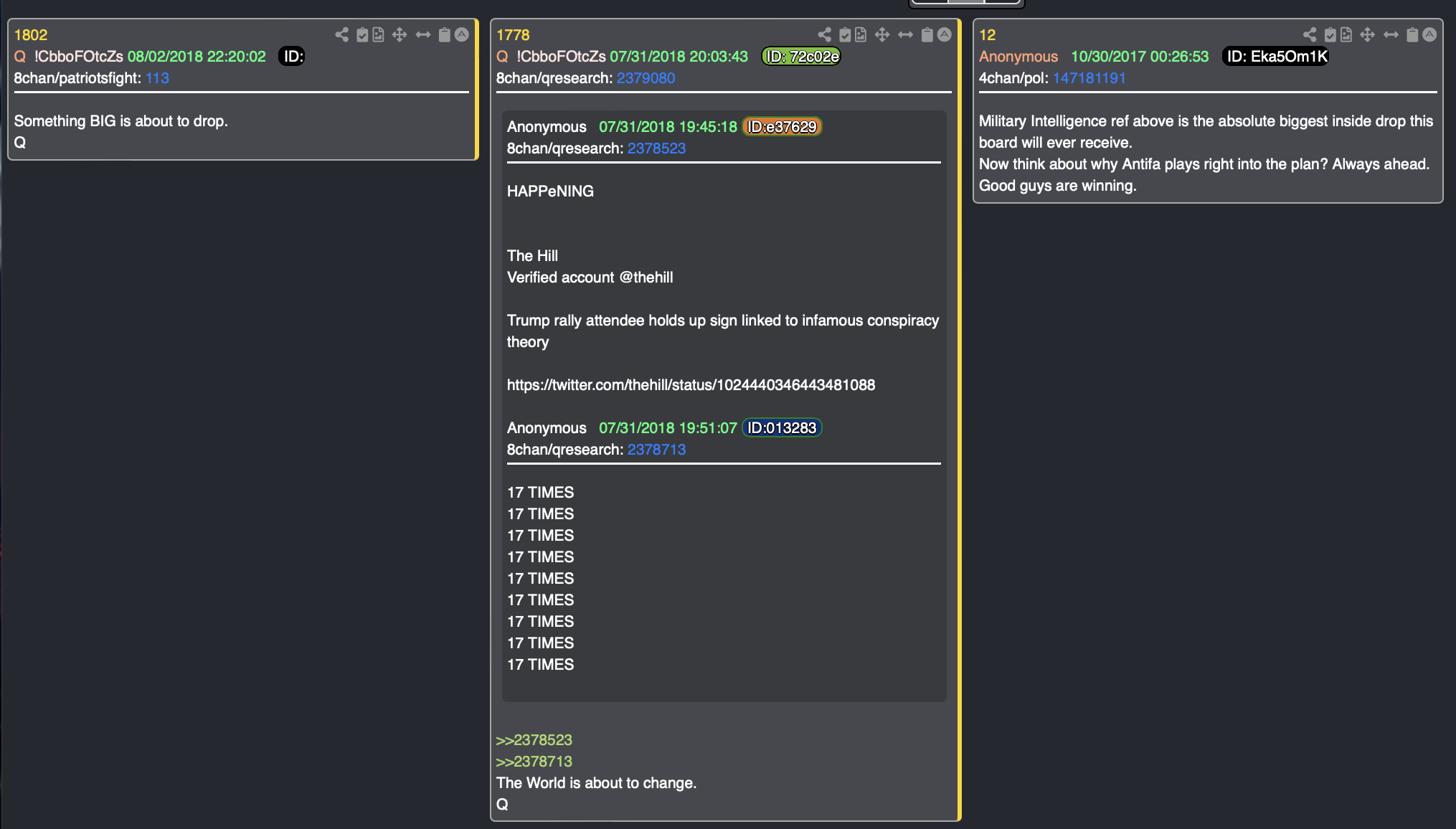Click four-way move icon on post 1802
The width and height of the screenshot is (1456, 829).
[400, 34]
